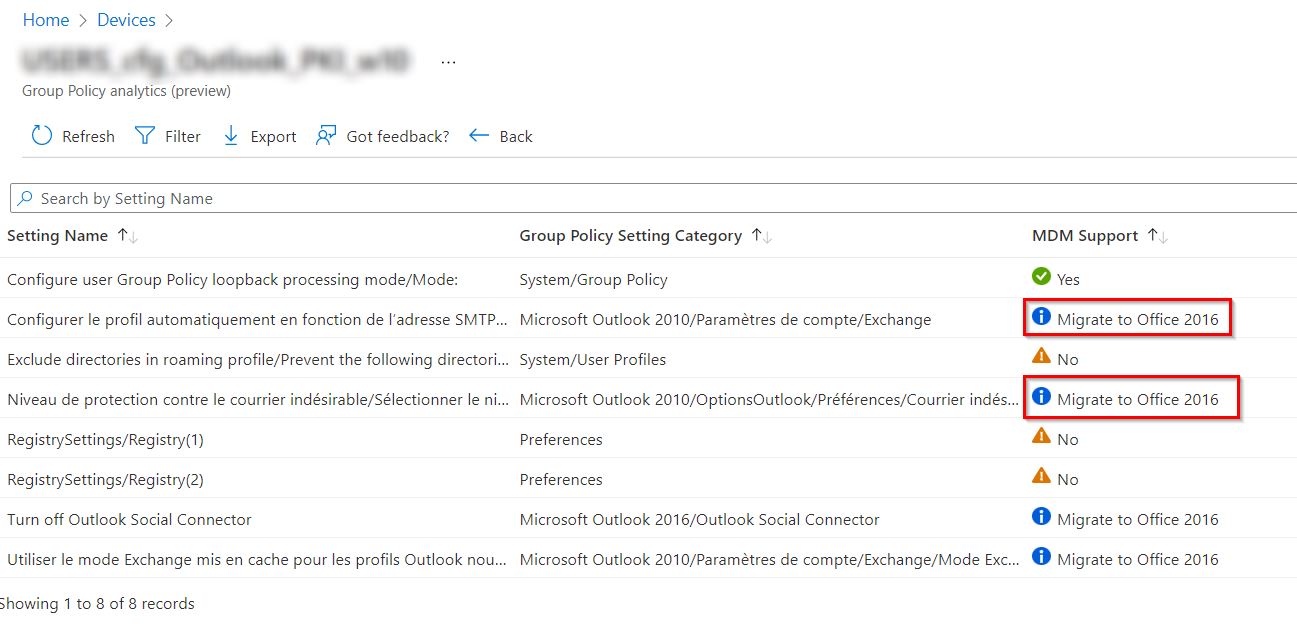Click the Back label
Screen dimensions: 1297x626
point(516,137)
